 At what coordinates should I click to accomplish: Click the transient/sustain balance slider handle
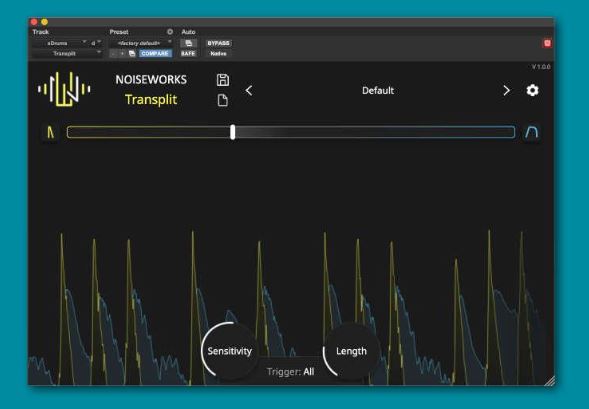tap(233, 132)
